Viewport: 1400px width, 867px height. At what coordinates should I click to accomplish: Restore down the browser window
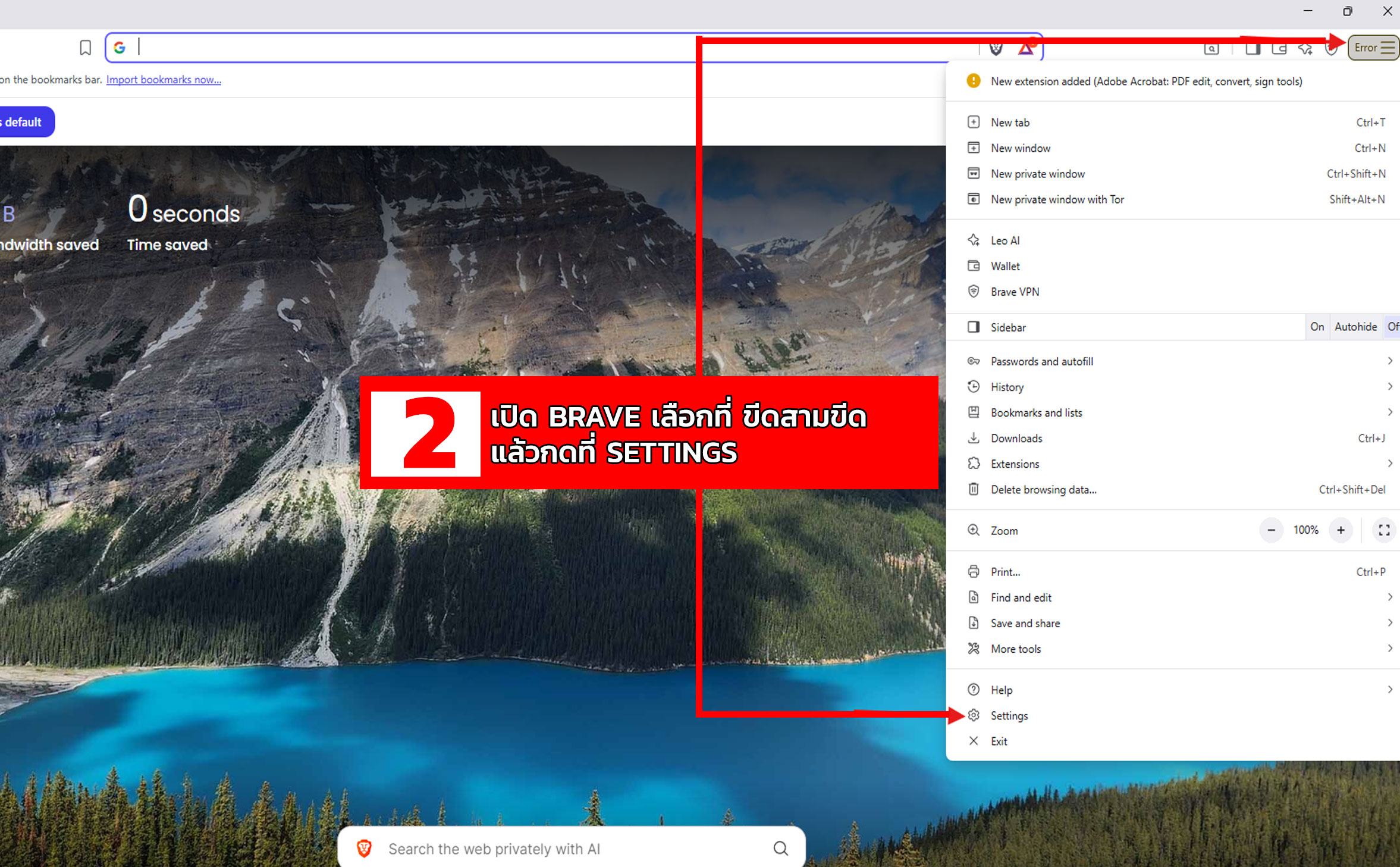point(1348,11)
